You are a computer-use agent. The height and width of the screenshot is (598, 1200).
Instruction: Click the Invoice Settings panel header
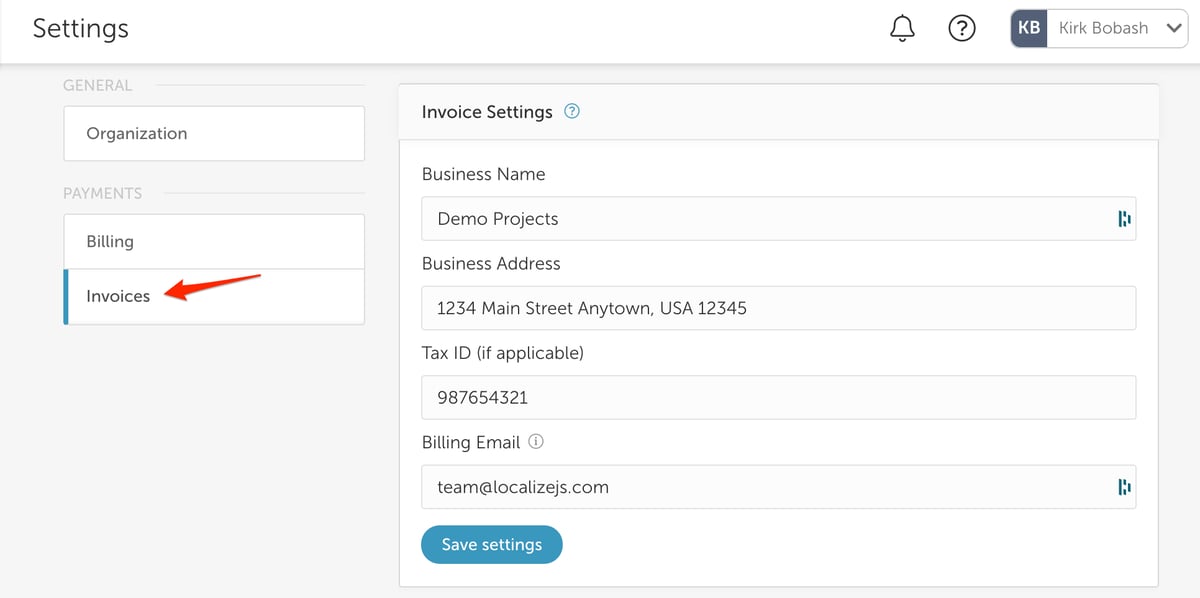(779, 112)
